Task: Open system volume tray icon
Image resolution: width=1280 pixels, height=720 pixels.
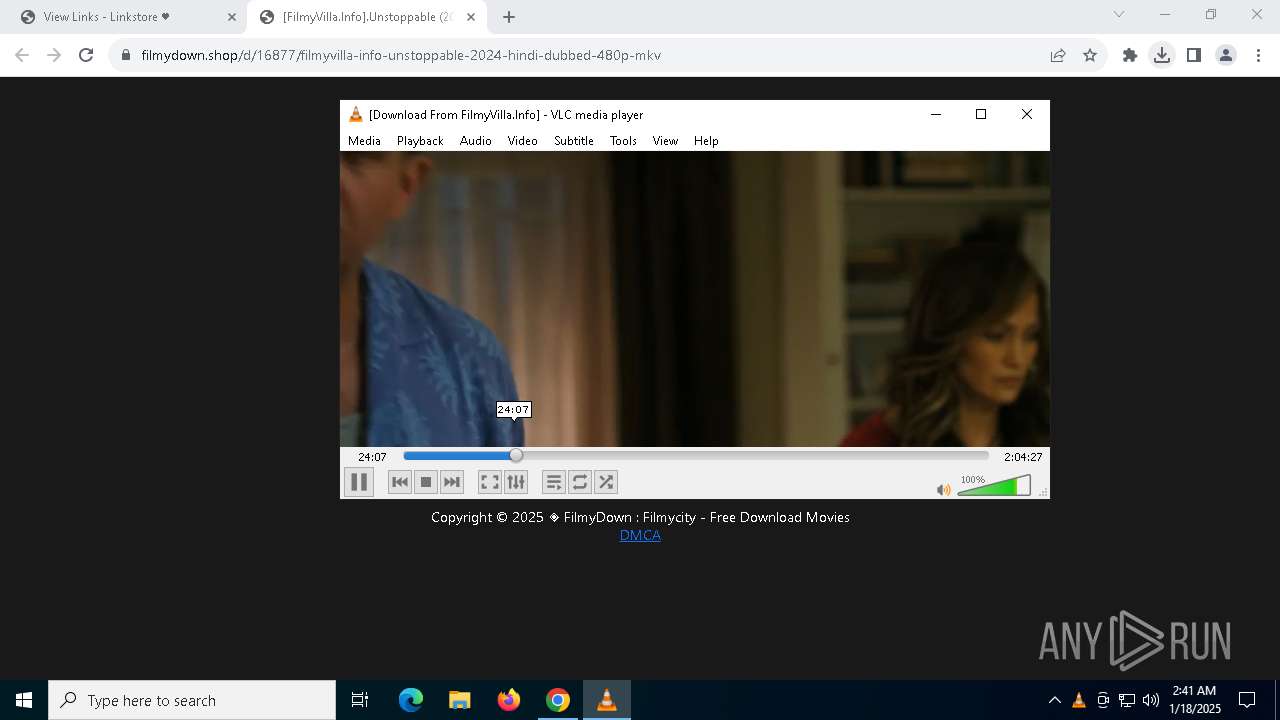Action: tap(1151, 700)
